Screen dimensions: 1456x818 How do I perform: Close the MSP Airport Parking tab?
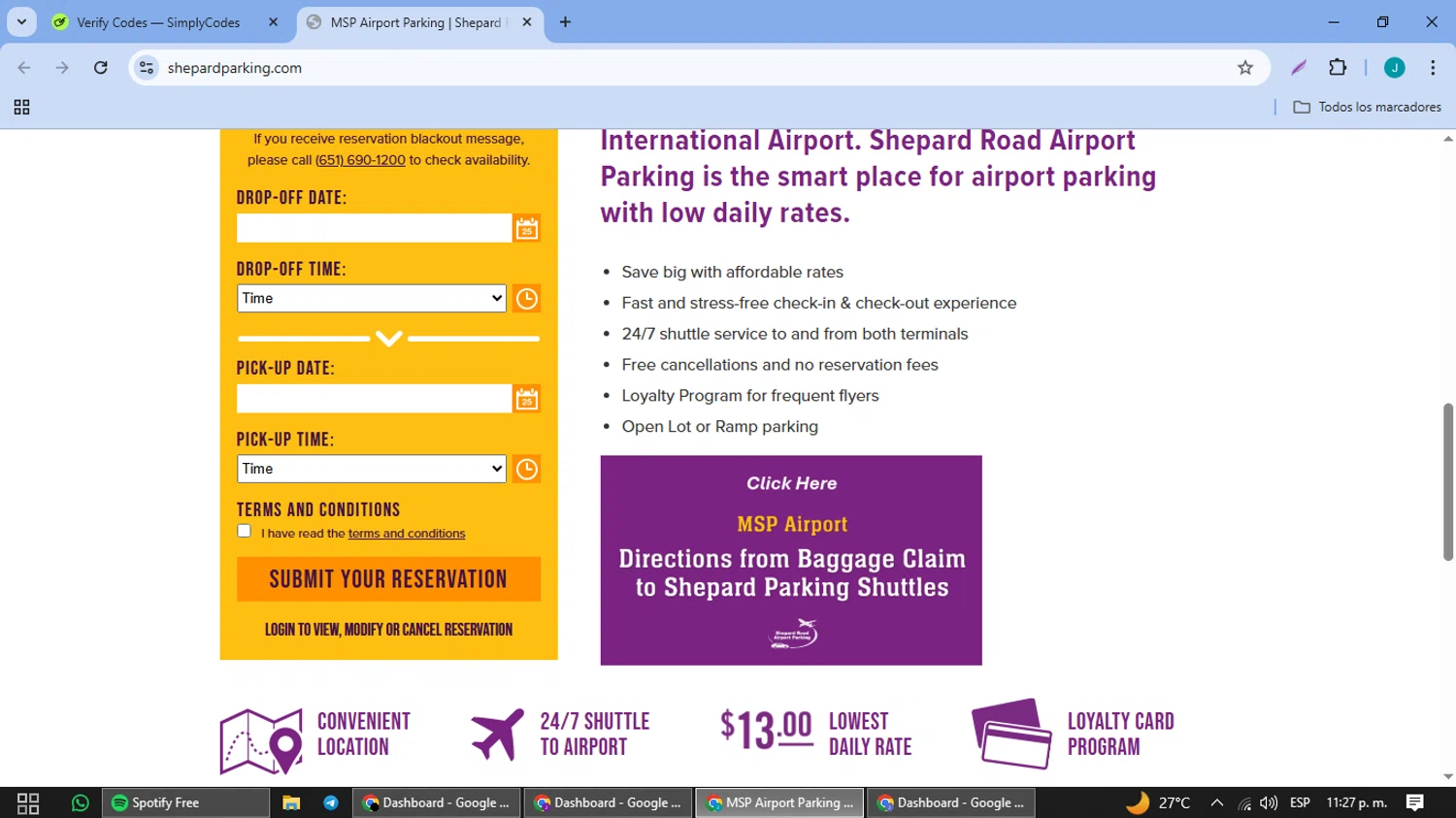pyautogui.click(x=527, y=22)
